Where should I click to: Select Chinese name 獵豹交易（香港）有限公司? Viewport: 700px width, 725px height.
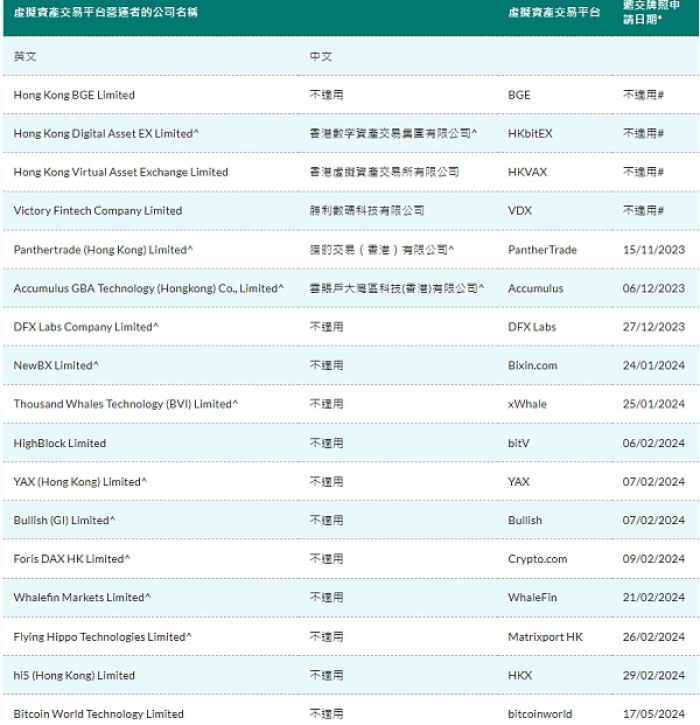coord(382,250)
